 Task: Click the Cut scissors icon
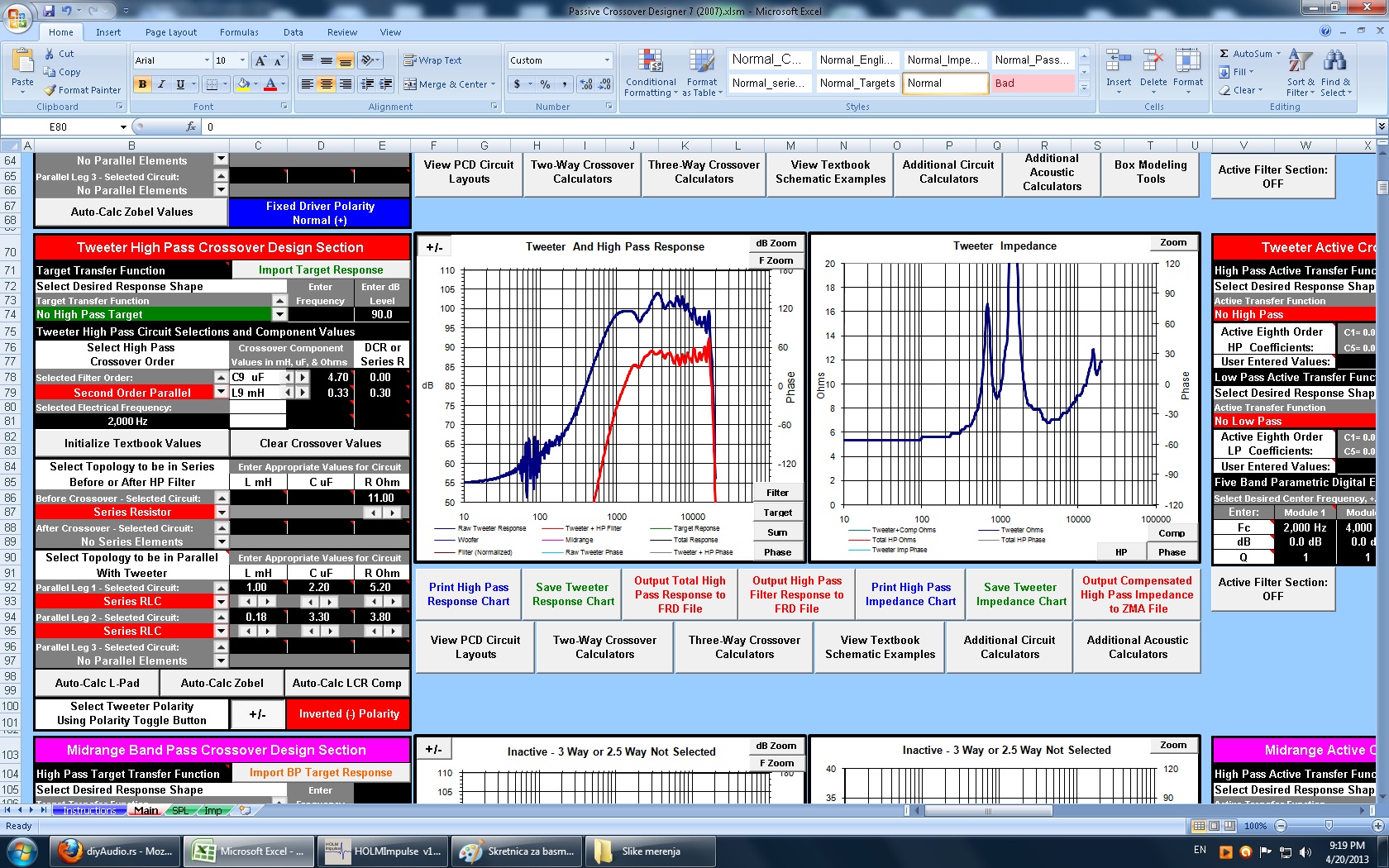pyautogui.click(x=49, y=54)
